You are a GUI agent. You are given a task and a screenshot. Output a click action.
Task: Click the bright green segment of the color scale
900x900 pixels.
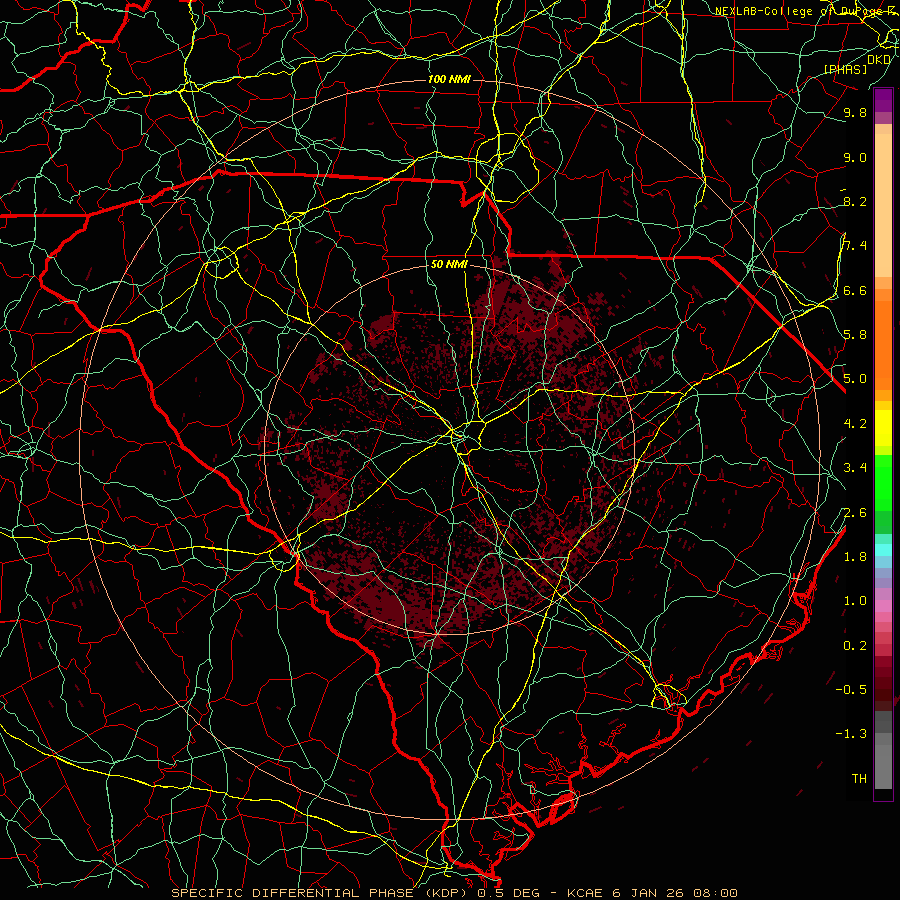point(883,482)
